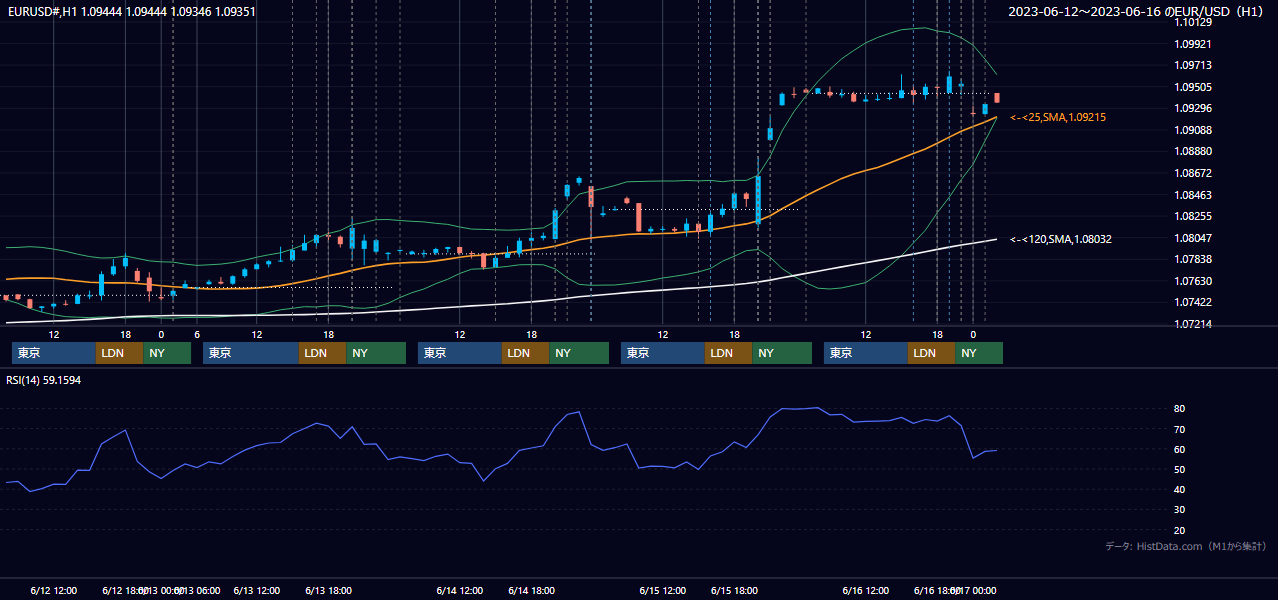Image resolution: width=1278 pixels, height=600 pixels.
Task: Click the 1.09296 price axis label
Action: click(x=1194, y=108)
